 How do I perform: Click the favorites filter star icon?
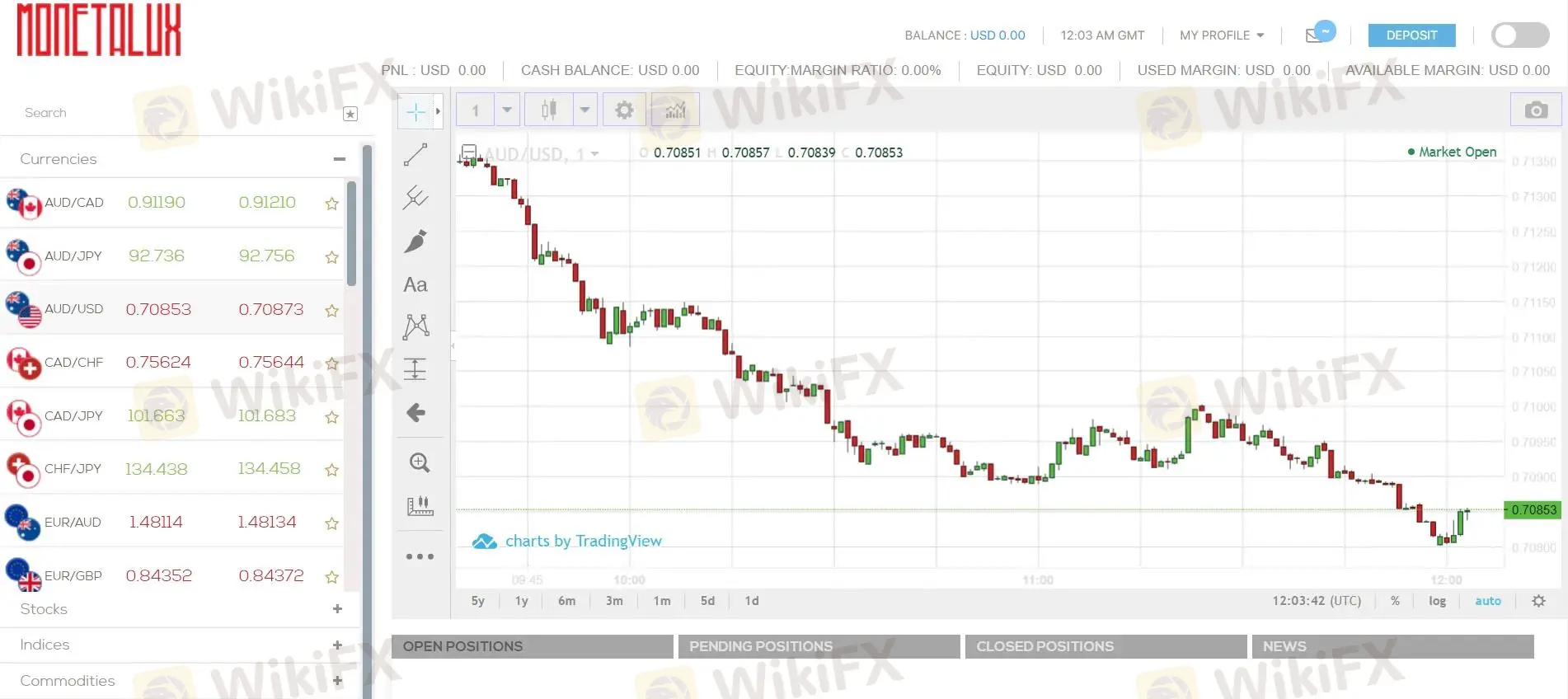point(350,114)
